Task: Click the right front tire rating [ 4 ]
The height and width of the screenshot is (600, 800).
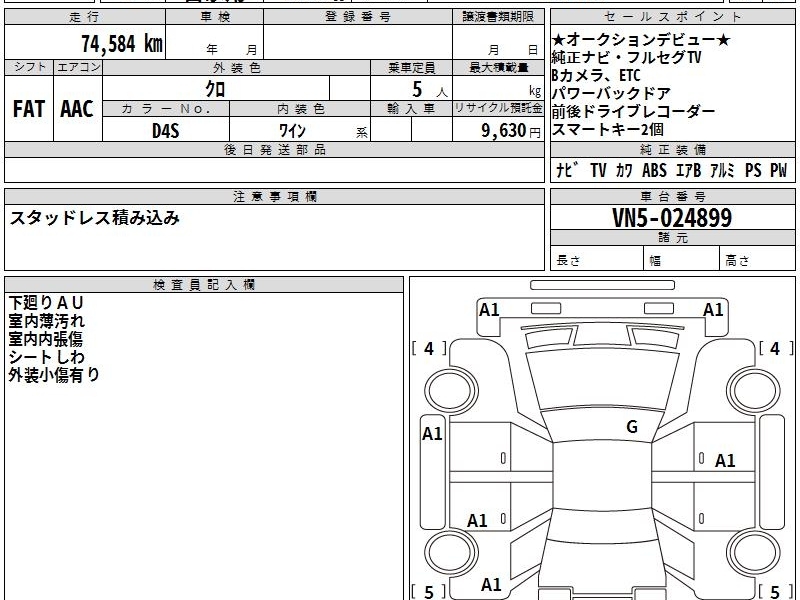Action: pyautogui.click(x=776, y=348)
